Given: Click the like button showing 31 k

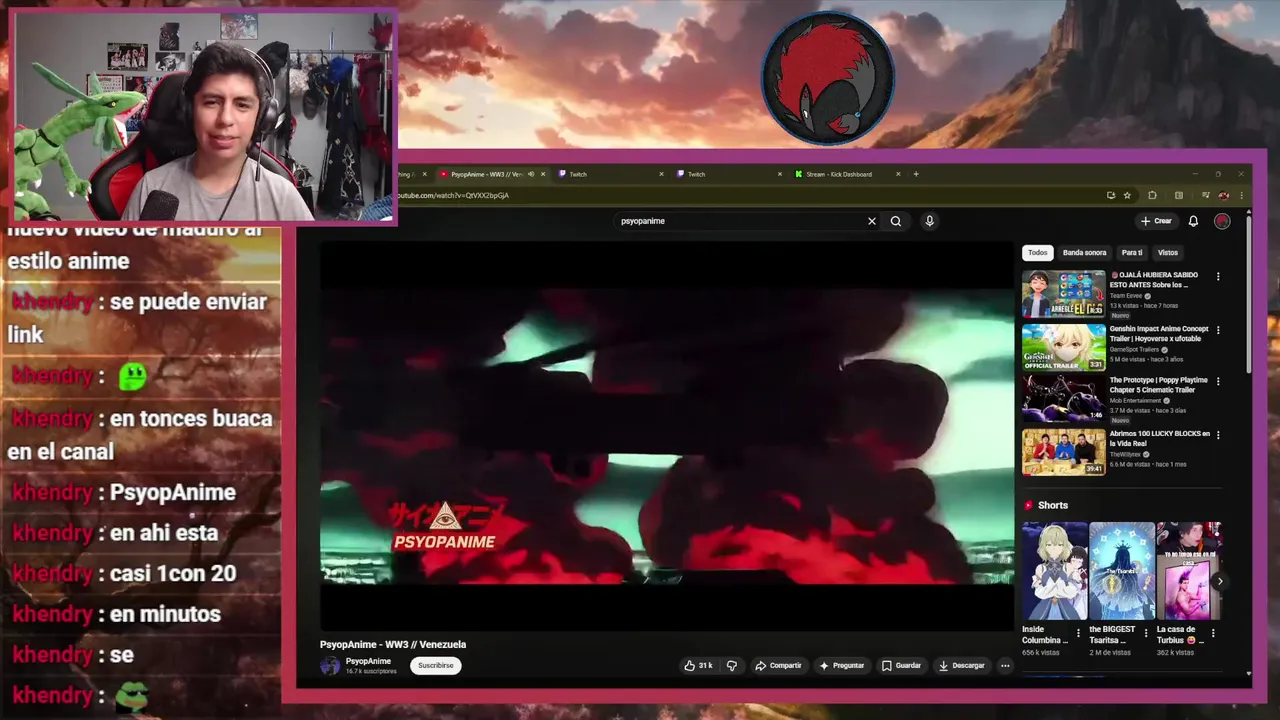Looking at the screenshot, I should [698, 665].
